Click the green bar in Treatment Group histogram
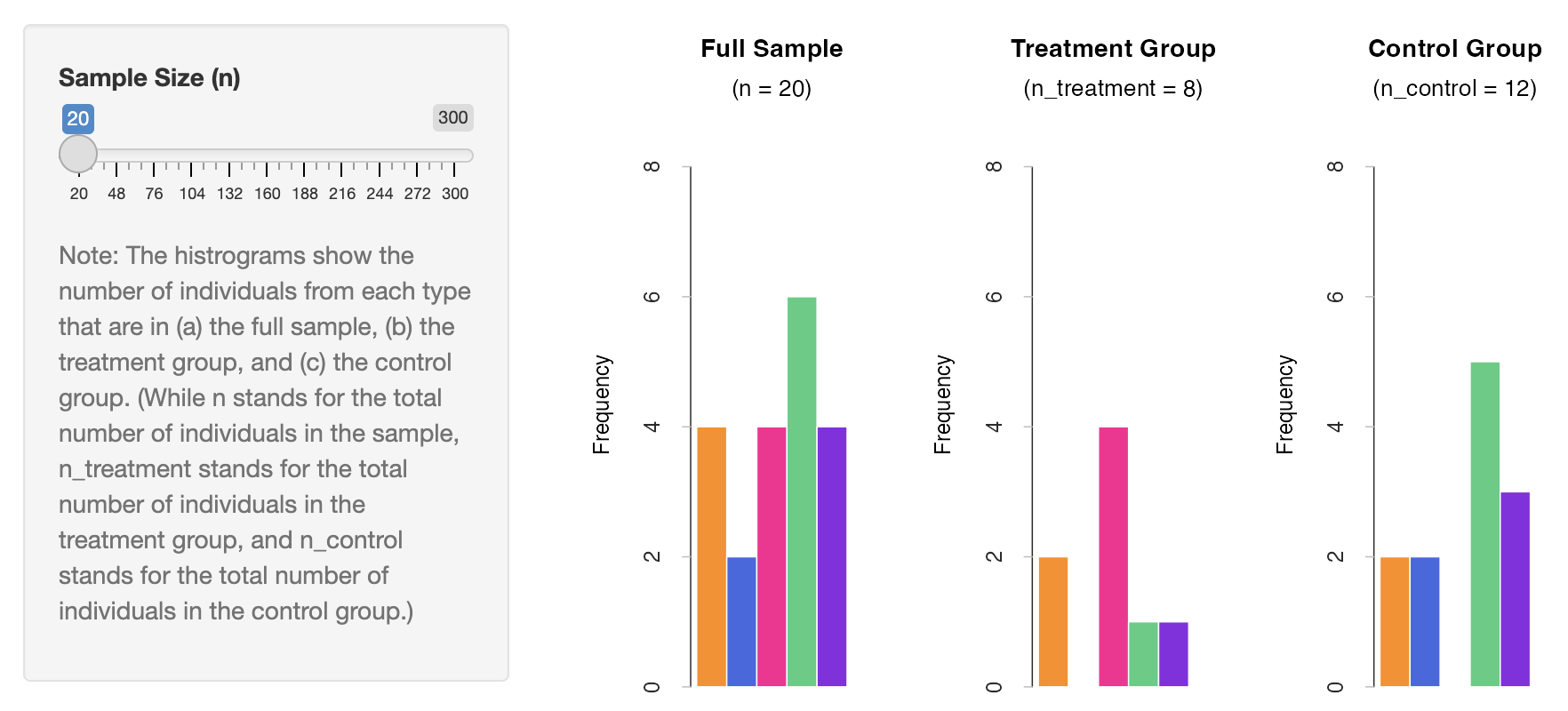Viewport: 1568px width, 711px height. point(1144,654)
